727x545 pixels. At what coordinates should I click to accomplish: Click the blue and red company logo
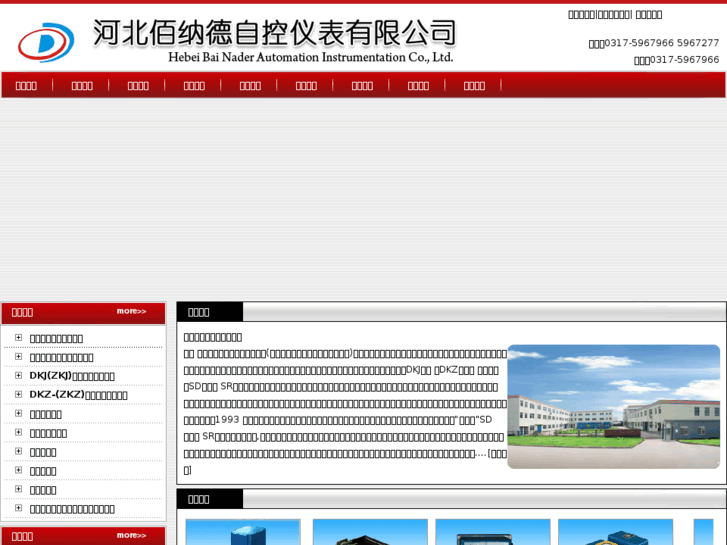45,42
